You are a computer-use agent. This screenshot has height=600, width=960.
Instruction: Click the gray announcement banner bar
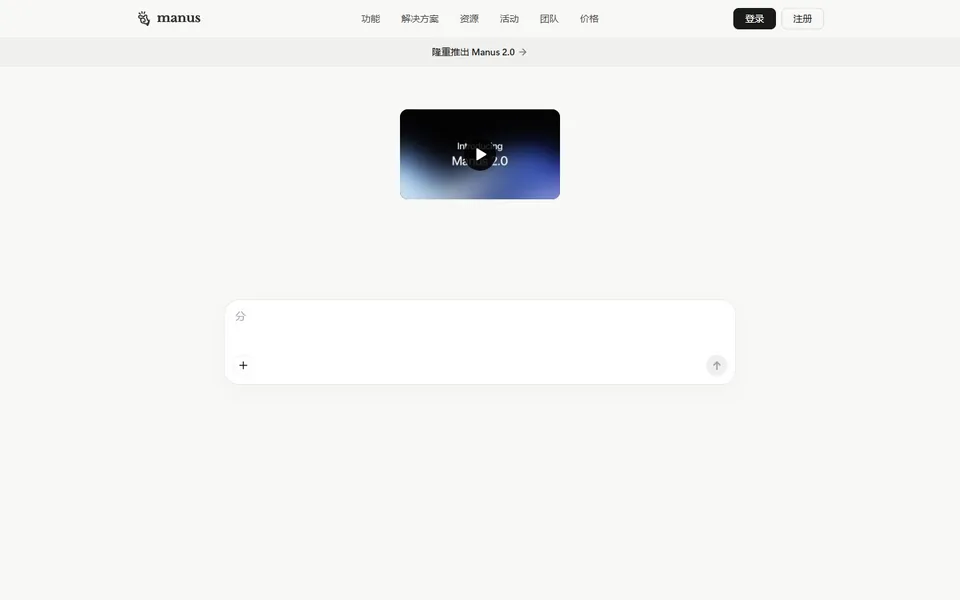point(480,52)
